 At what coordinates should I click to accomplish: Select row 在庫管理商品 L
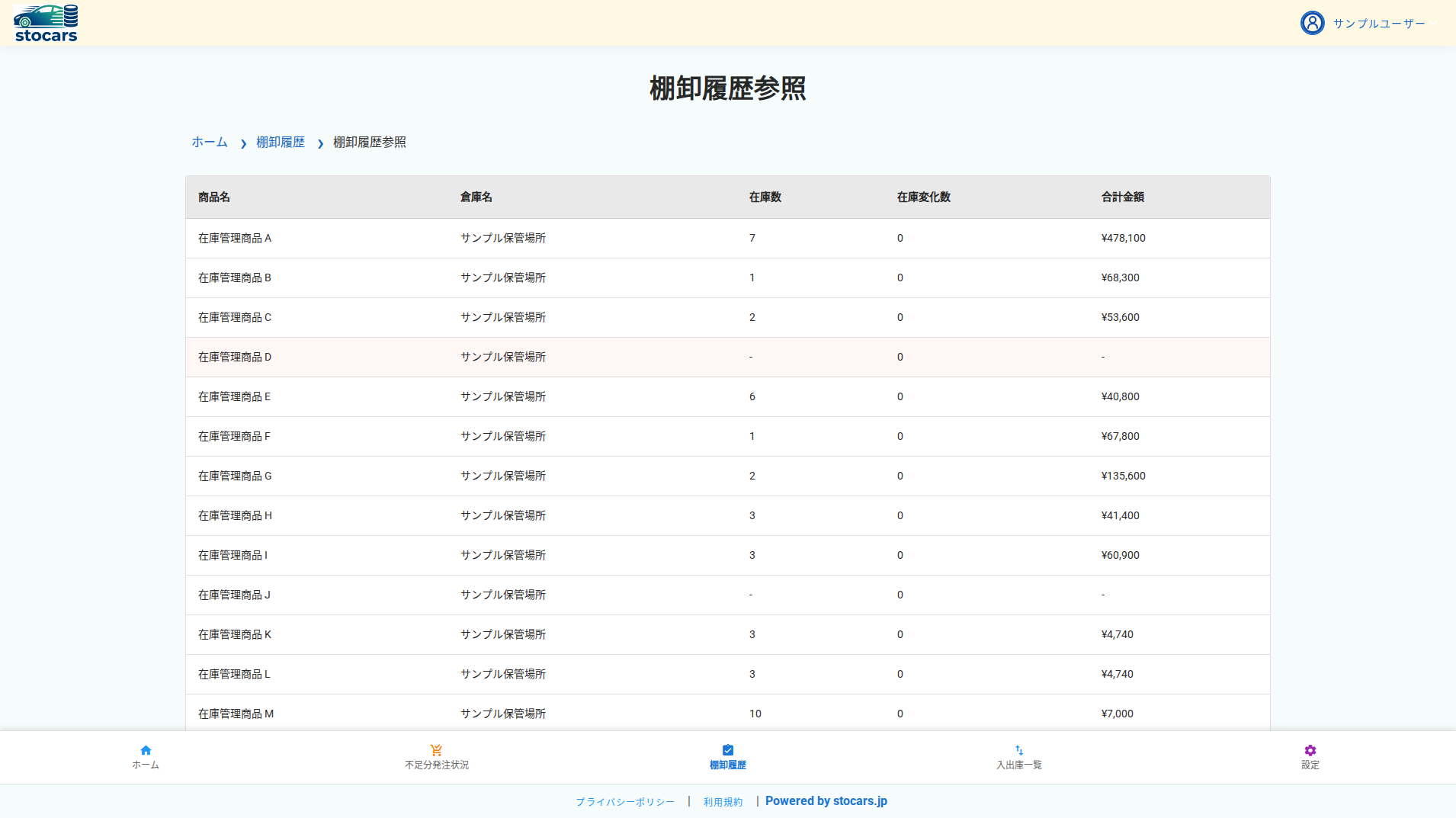tap(728, 674)
